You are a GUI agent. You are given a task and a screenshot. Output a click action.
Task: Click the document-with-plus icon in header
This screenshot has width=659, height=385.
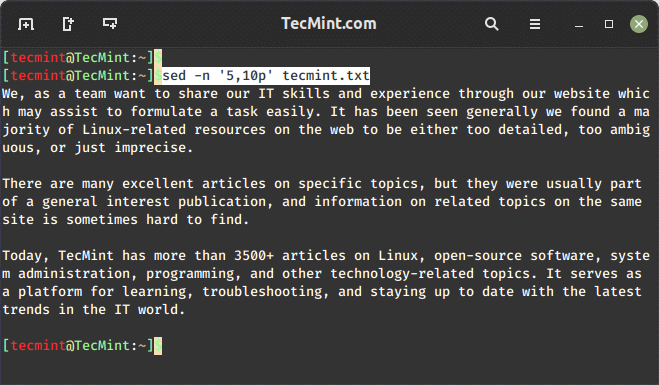coord(68,24)
